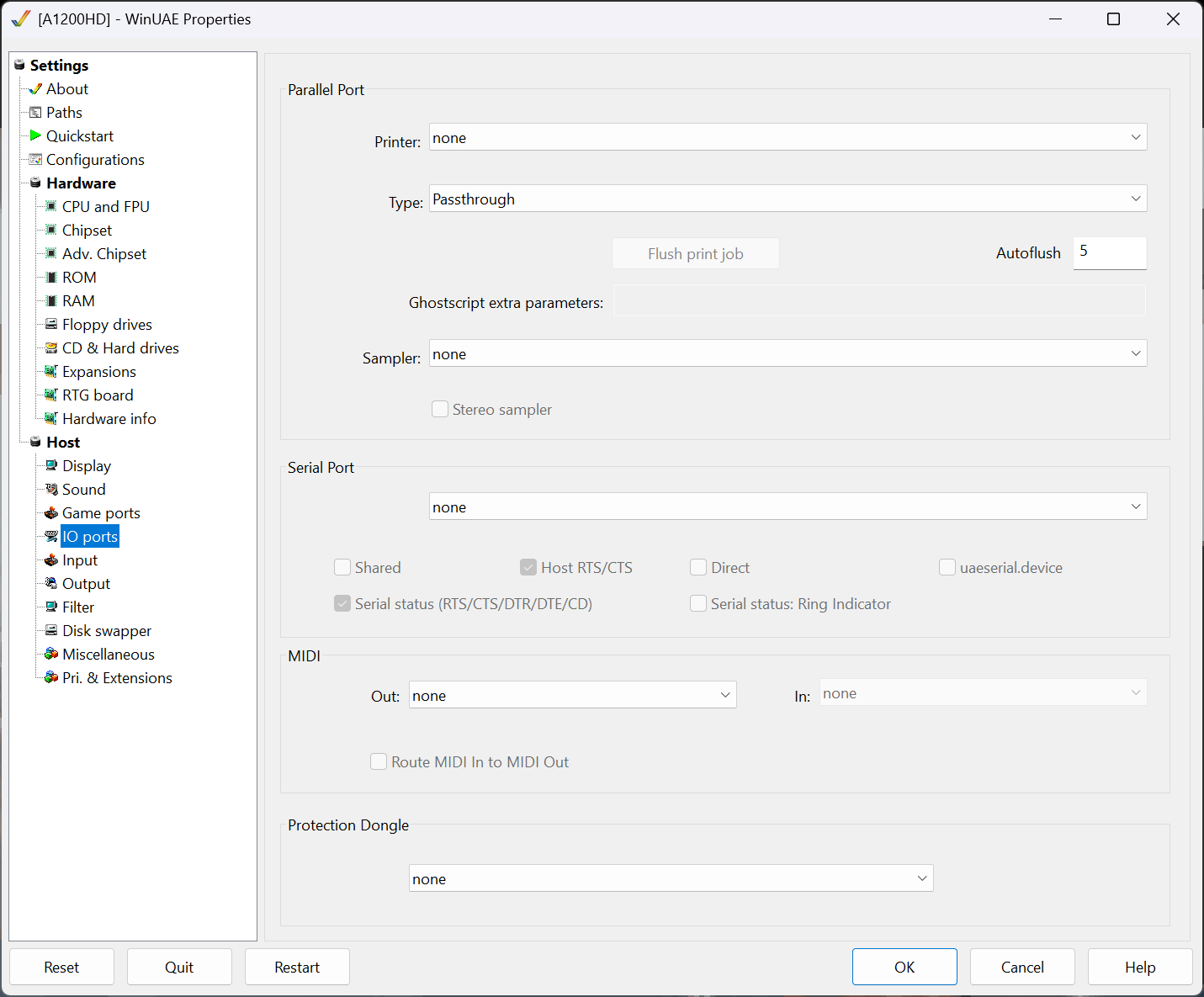Click the Sound icon in Host section

[51, 489]
